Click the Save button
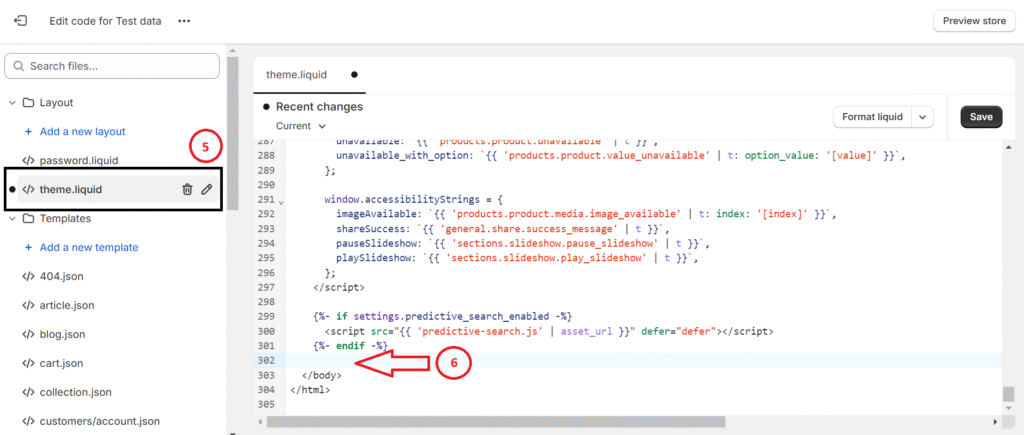Image resolution: width=1024 pixels, height=435 pixels. point(980,117)
